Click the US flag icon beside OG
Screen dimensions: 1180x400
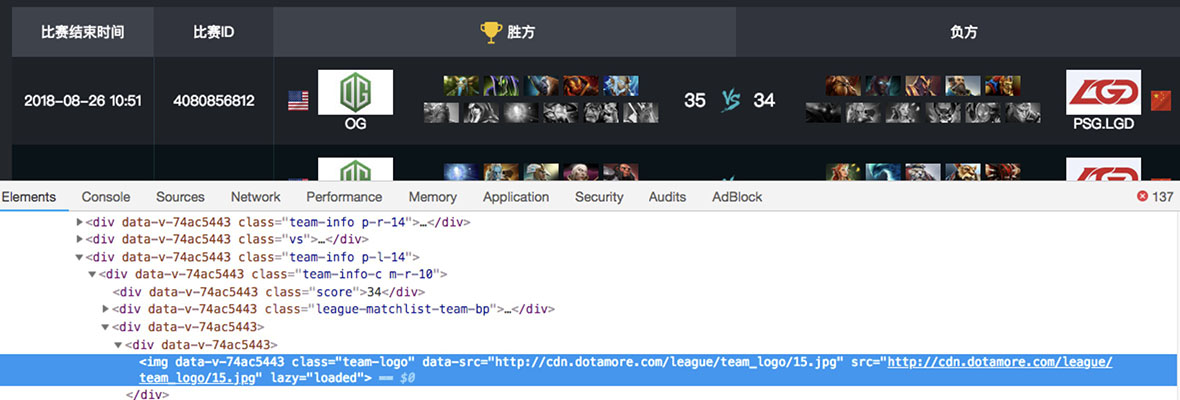tap(299, 101)
